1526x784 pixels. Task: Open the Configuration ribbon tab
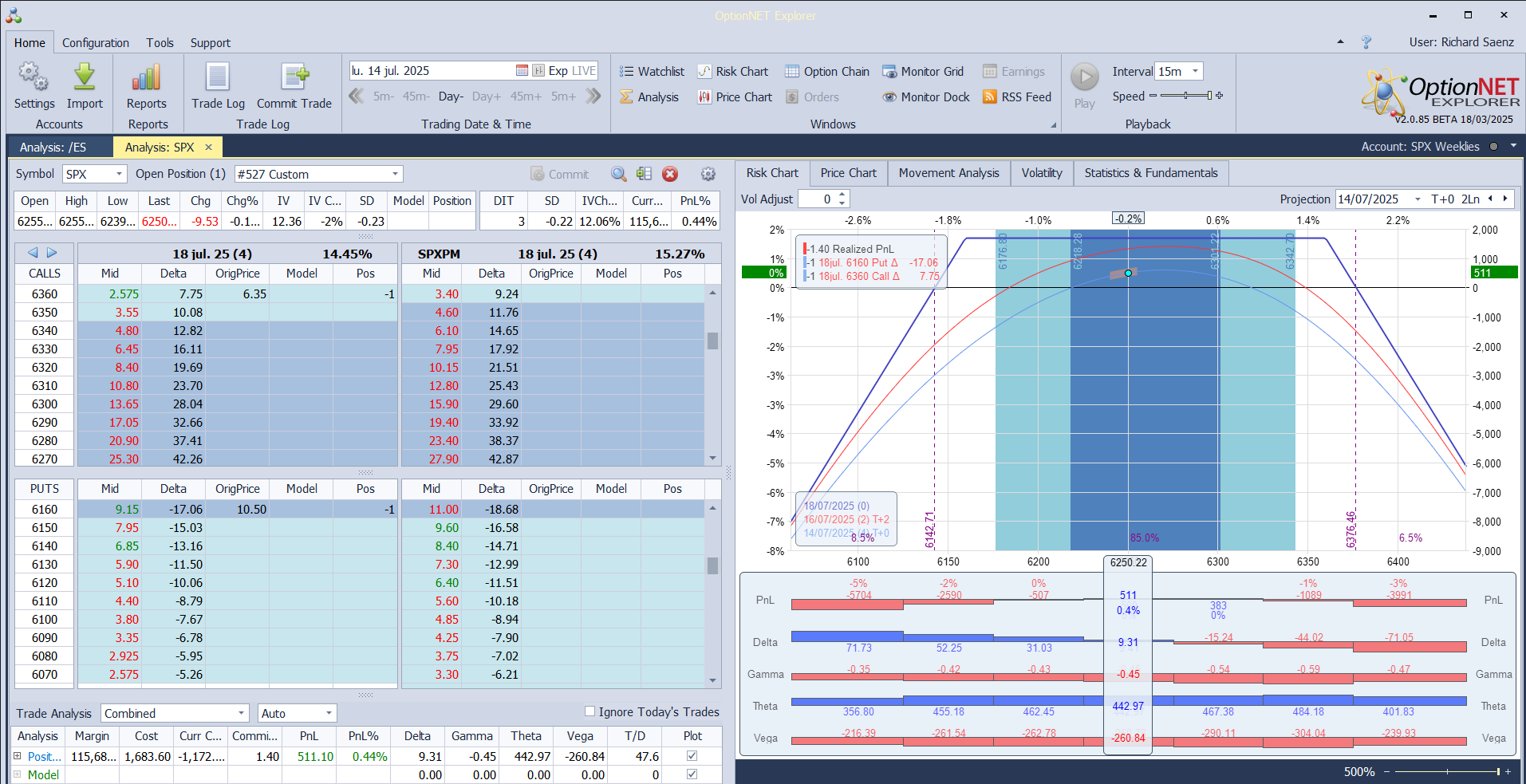(96, 43)
